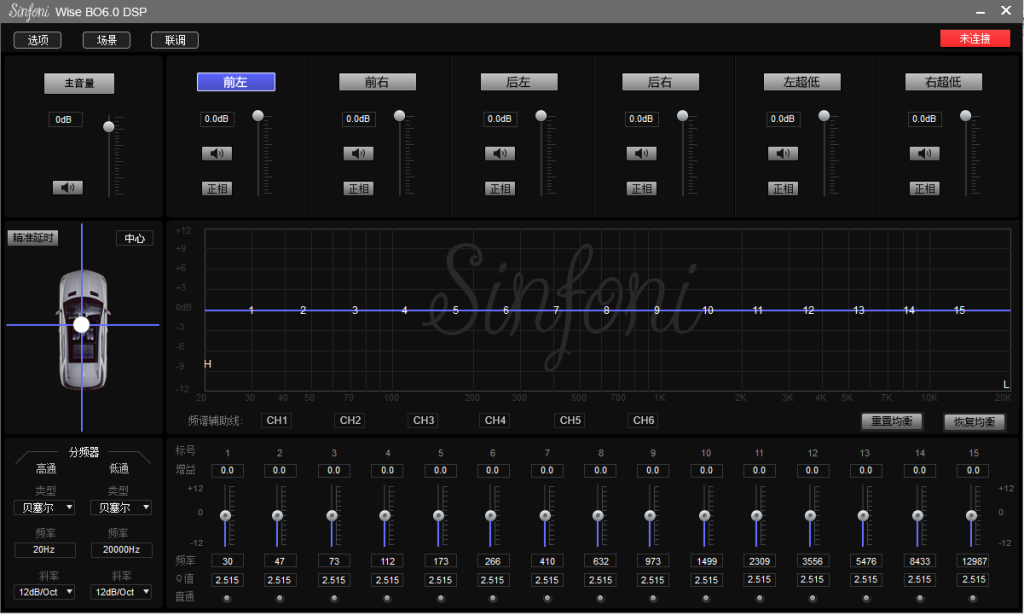Screen dimensions: 1024x615
Task: Open low-pass slope dropdown 12dB/Oct
Action: 121,592
